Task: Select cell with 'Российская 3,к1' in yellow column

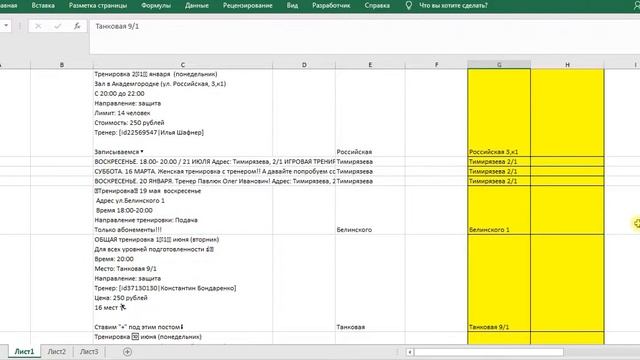Action: tap(499, 113)
